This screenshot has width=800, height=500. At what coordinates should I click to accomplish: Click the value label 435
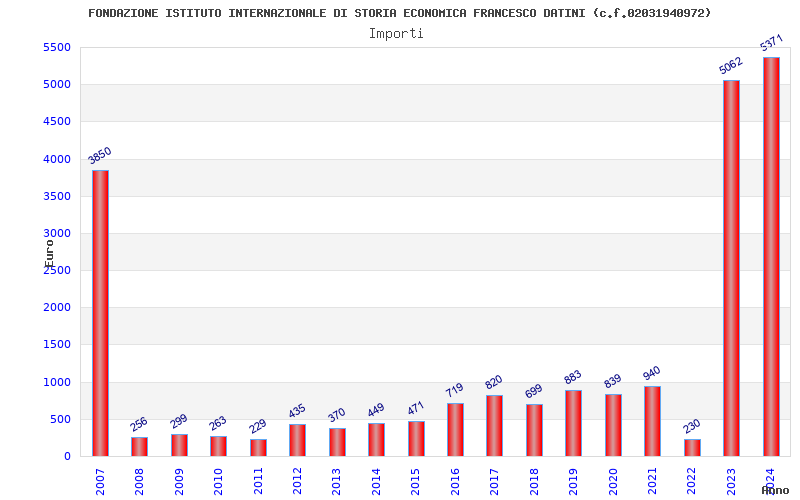pyautogui.click(x=296, y=411)
